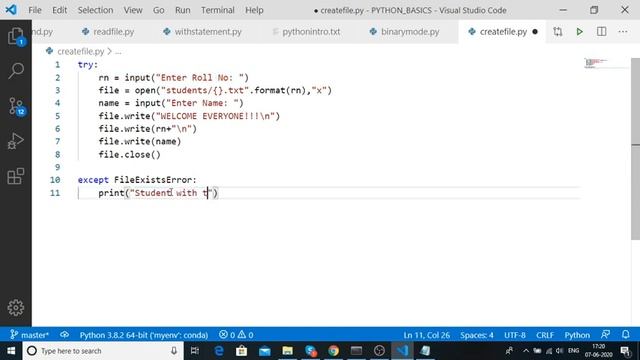Screen dimensions: 640x360
Task: Click unsaved dot on createfile.py tab
Action: [535, 31]
